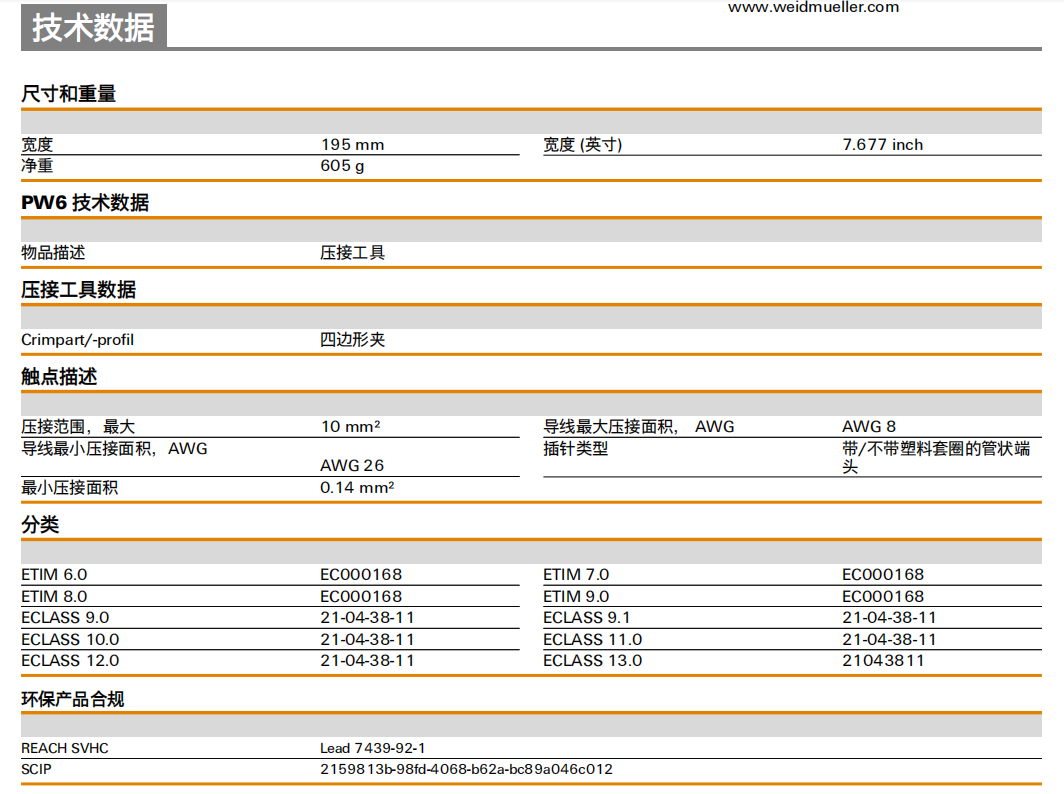Viewport: 1064px width, 794px height.
Task: Select the 尺寸和重量 section heading
Action: click(x=69, y=94)
